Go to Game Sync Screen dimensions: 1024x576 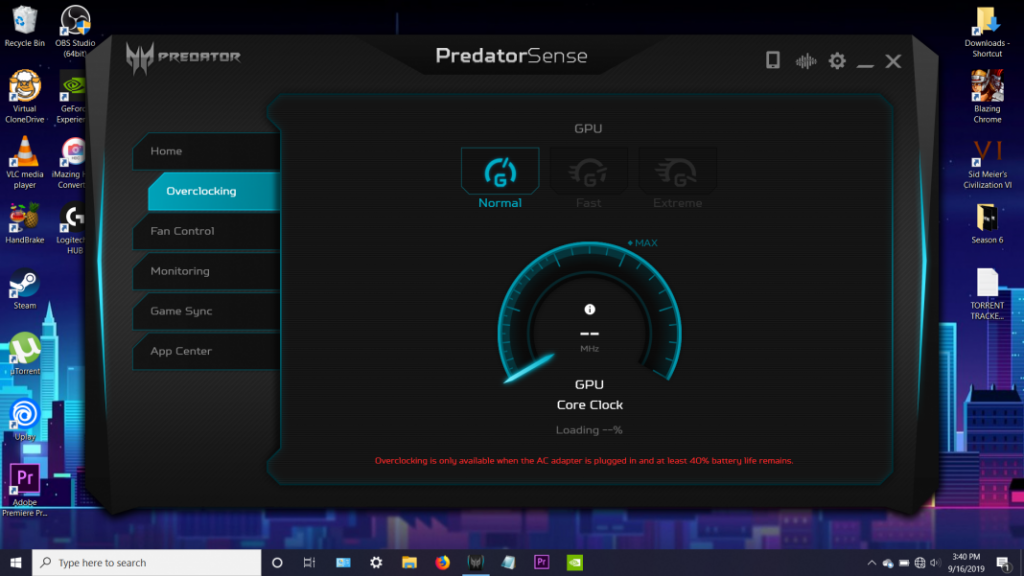[205, 311]
